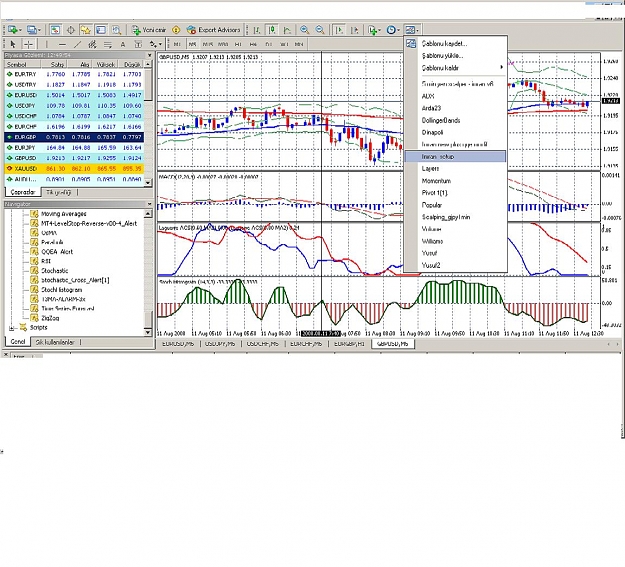Switch to the EURUSD,M5 chart tab
625x567 pixels.
pos(178,344)
